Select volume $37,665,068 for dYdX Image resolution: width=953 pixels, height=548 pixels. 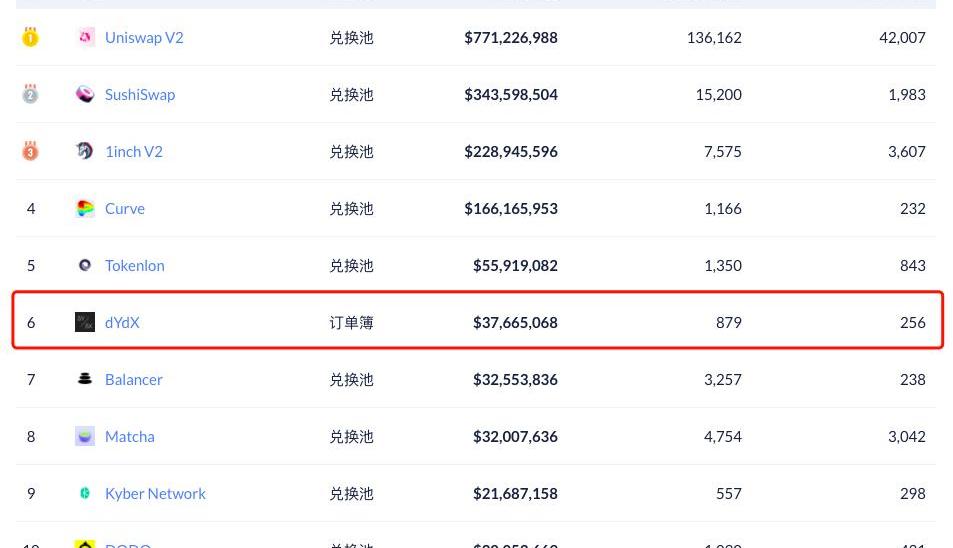pos(515,323)
